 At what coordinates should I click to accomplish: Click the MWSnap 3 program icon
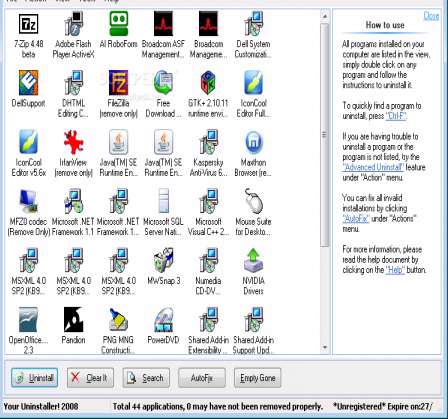(163, 260)
